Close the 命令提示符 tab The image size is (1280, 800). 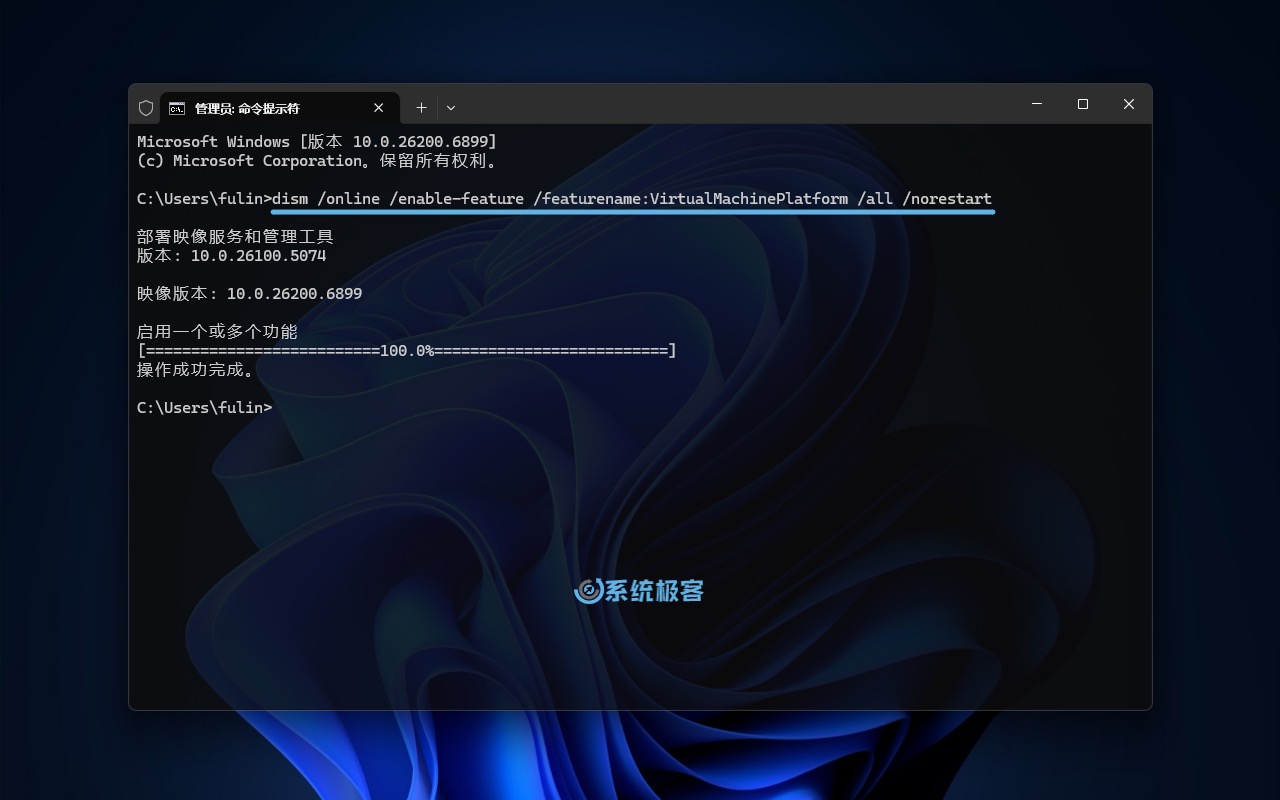[x=379, y=108]
